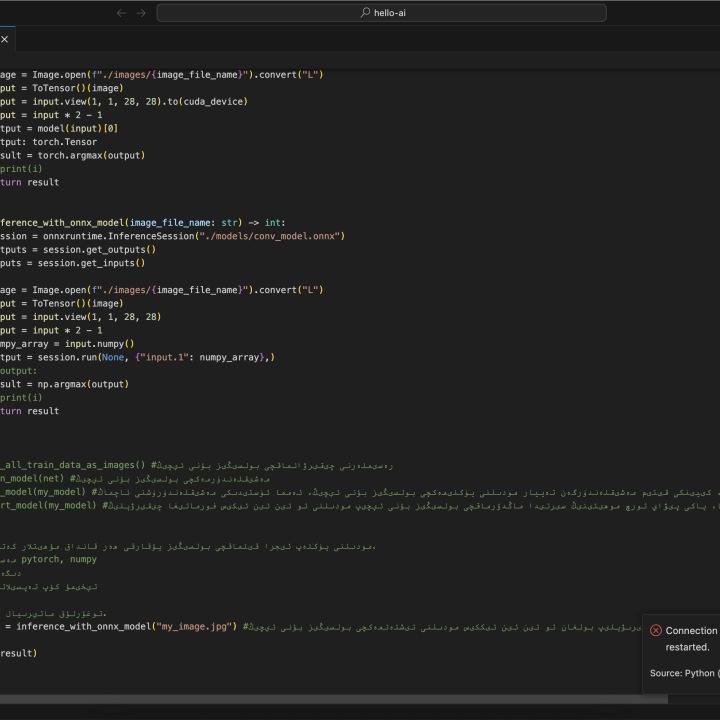
Task: Click the Go Back arrow
Action: coord(122,13)
